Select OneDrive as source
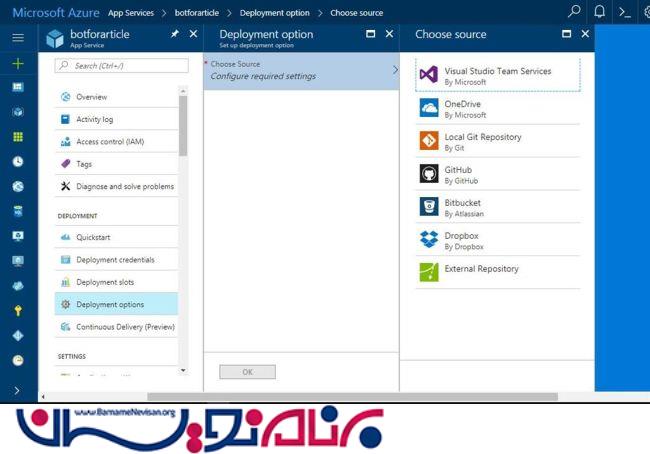The height and width of the screenshot is (454, 650). click(498, 109)
